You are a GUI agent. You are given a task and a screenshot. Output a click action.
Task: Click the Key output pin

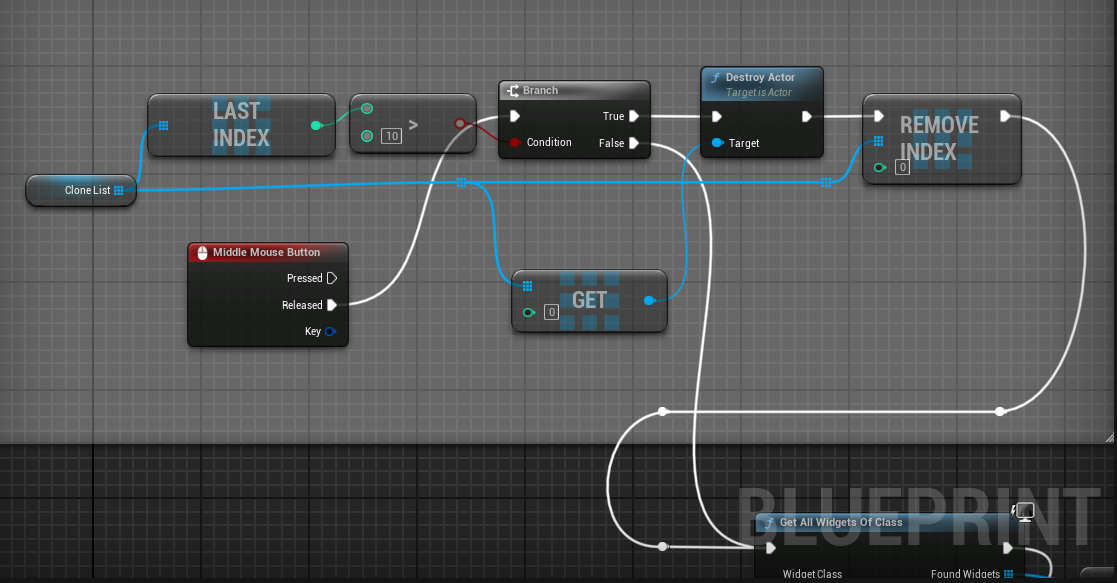pos(330,331)
